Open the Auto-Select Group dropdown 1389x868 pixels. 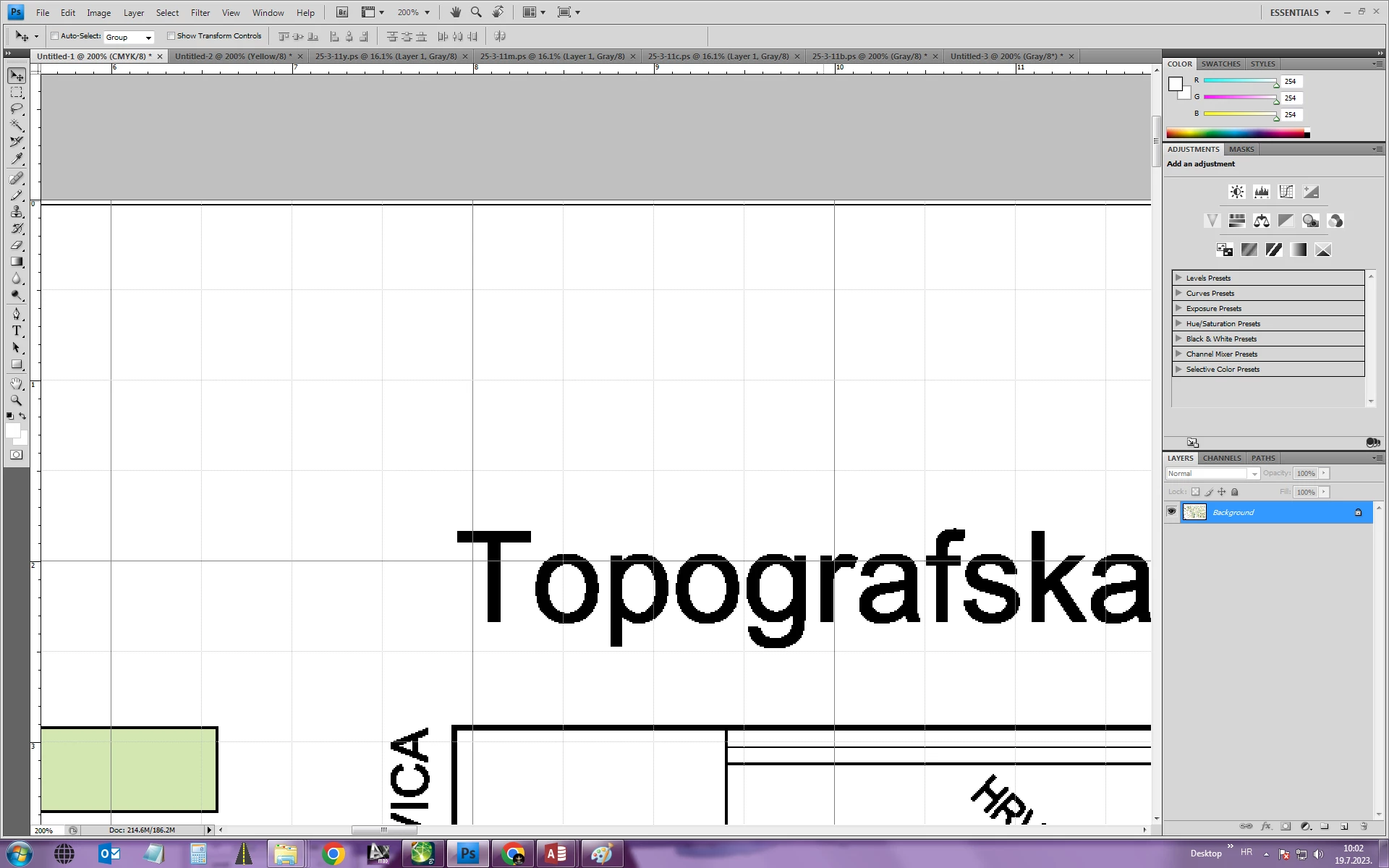pos(129,37)
